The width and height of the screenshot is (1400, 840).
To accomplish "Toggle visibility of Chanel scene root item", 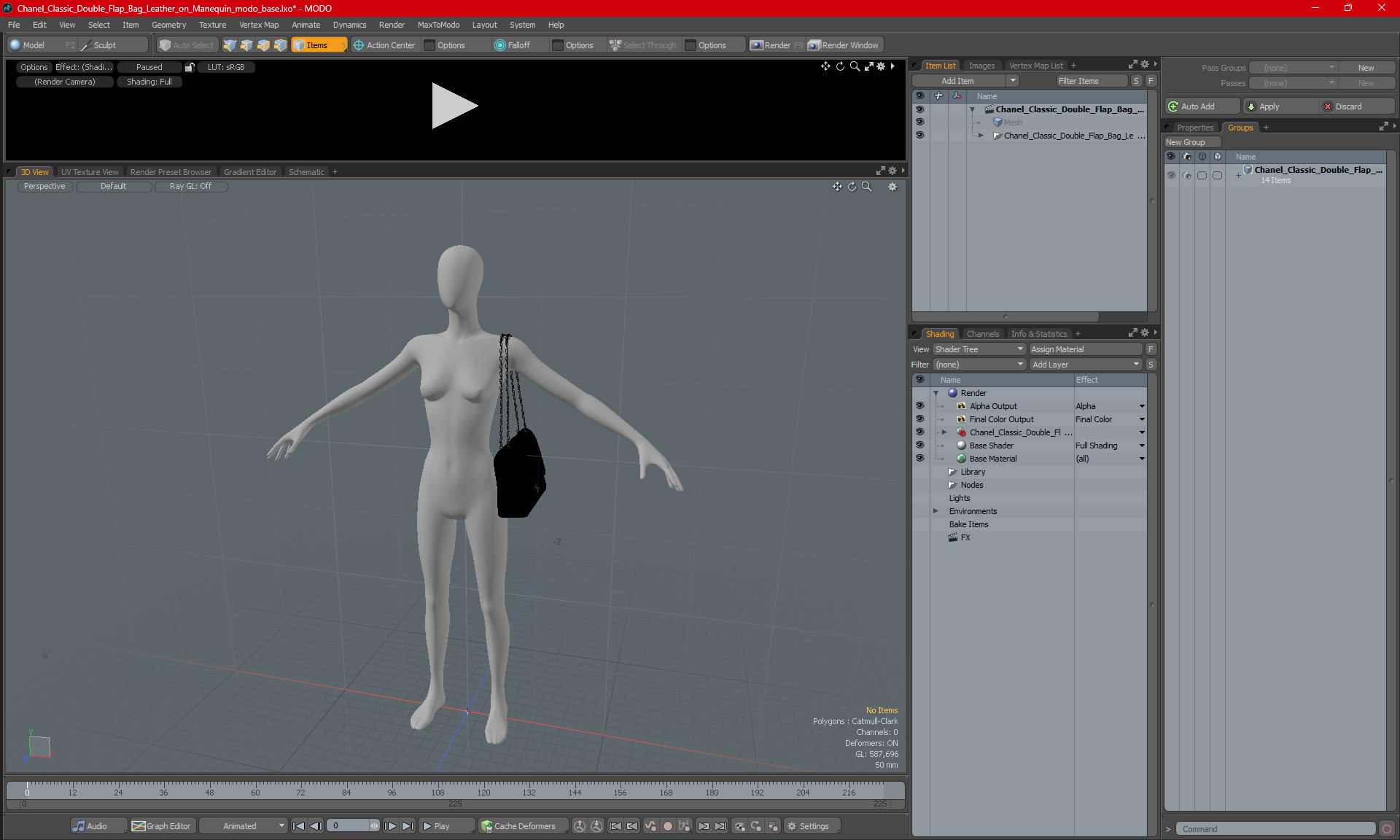I will pyautogui.click(x=919, y=109).
